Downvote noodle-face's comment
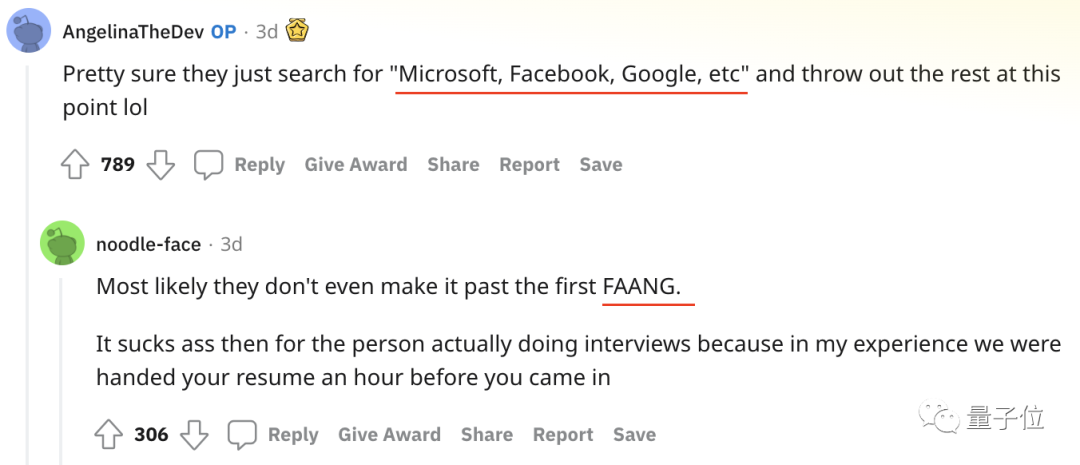 pyautogui.click(x=194, y=434)
